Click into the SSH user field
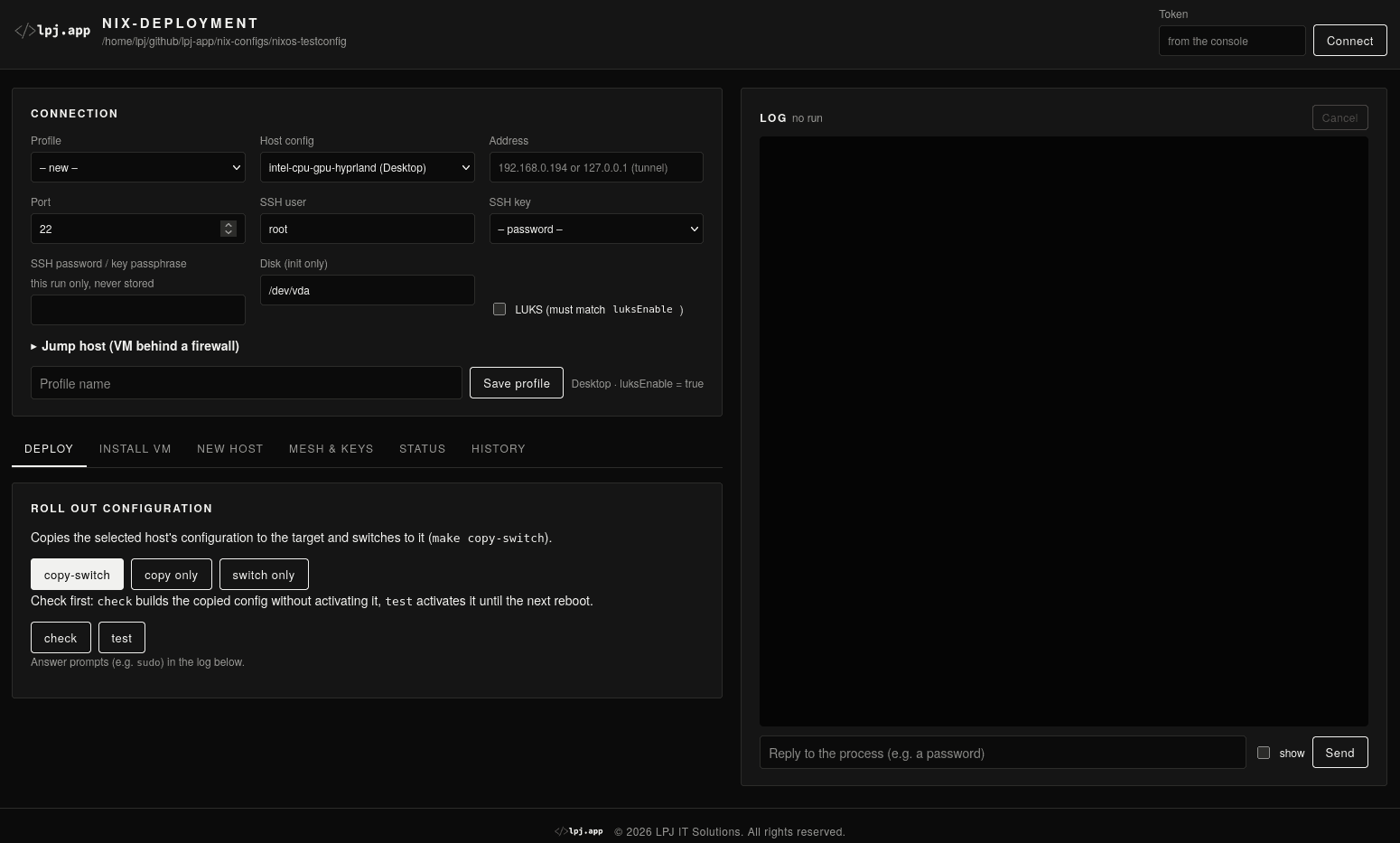Image resolution: width=1400 pixels, height=843 pixels. [367, 229]
